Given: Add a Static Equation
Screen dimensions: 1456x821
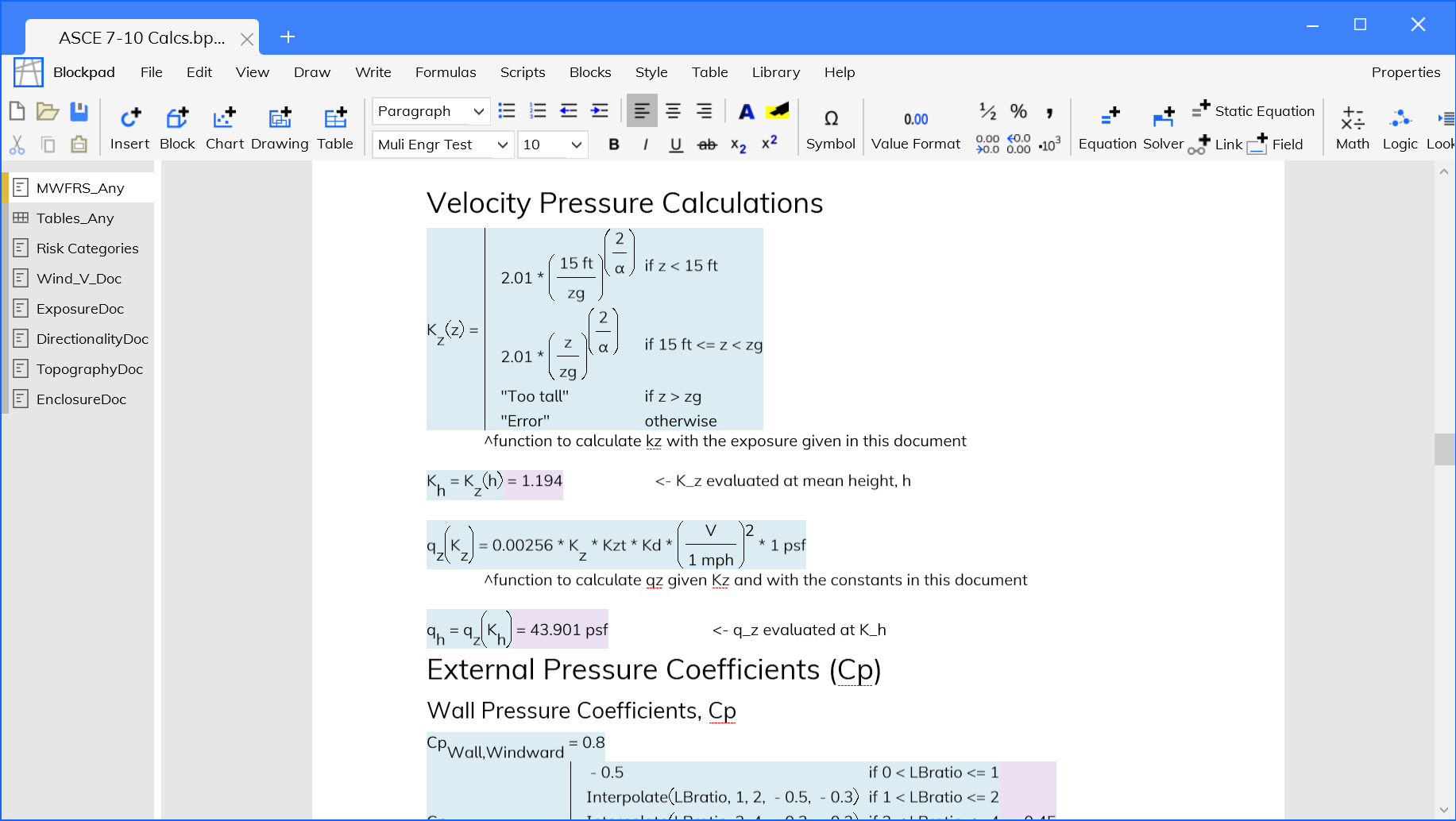Looking at the screenshot, I should point(1253,111).
